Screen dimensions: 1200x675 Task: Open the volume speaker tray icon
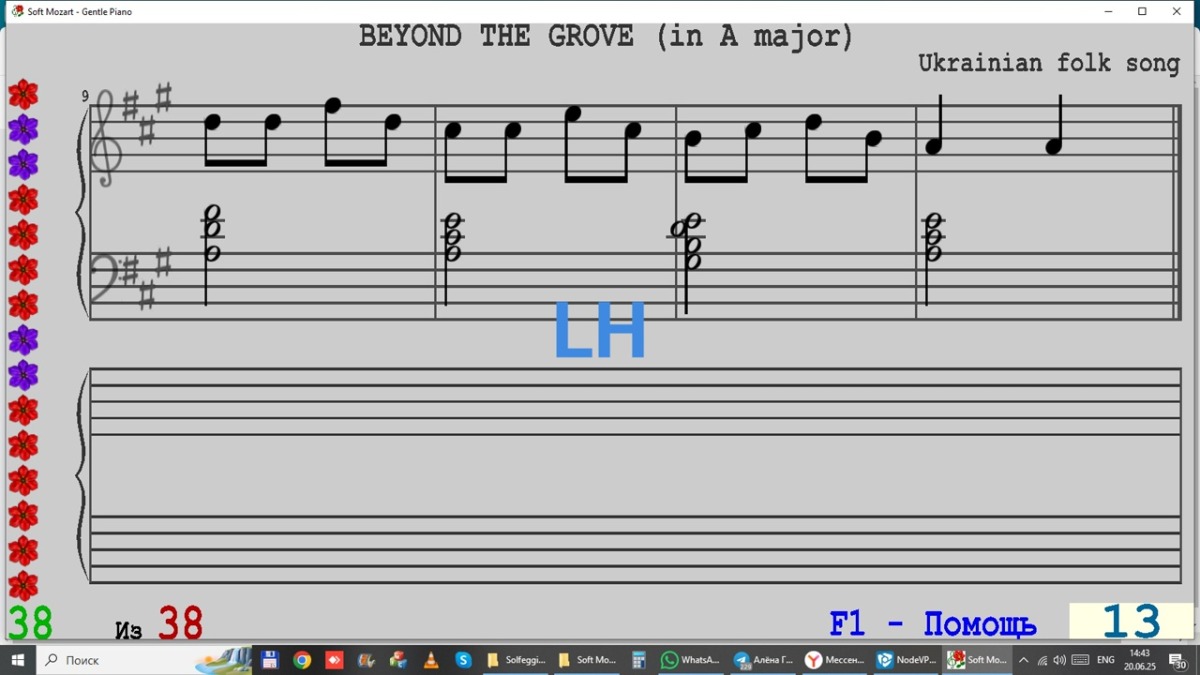coord(1059,660)
